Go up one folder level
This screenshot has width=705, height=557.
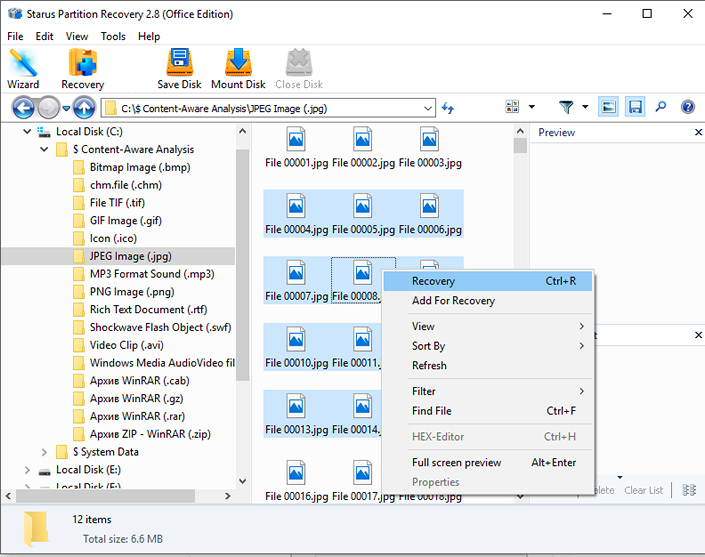coord(84,108)
